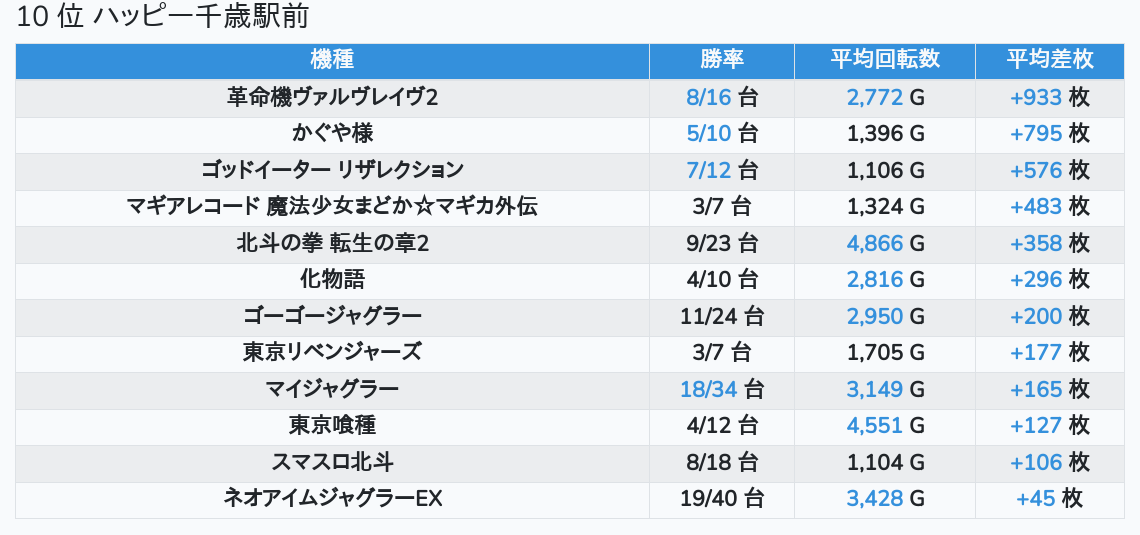Image resolution: width=1140 pixels, height=535 pixels.
Task: Select the 7/12 win rate link
Action: [709, 170]
